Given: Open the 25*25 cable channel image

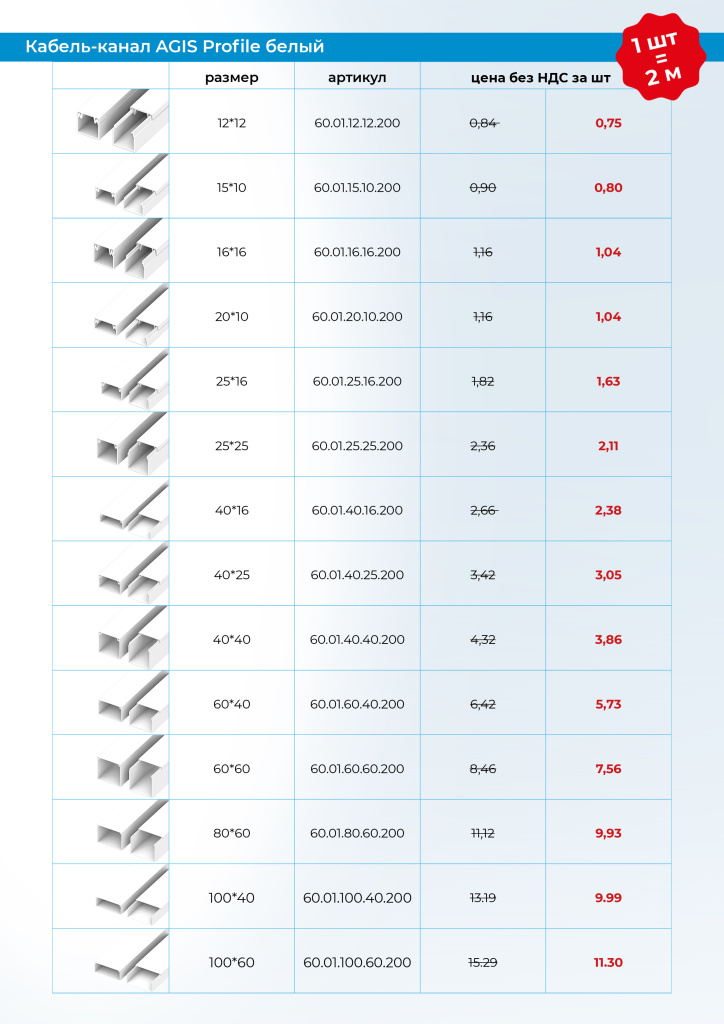Looking at the screenshot, I should pos(130,444).
